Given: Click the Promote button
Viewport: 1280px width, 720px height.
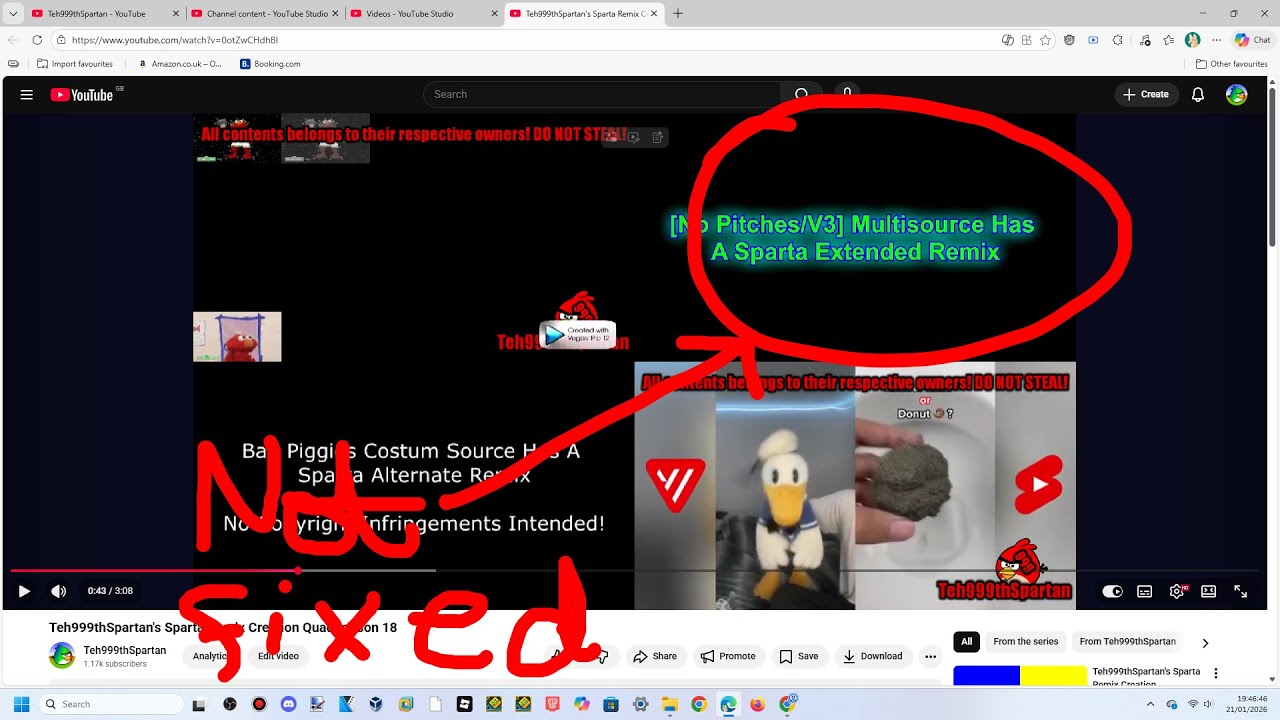Looking at the screenshot, I should (728, 656).
